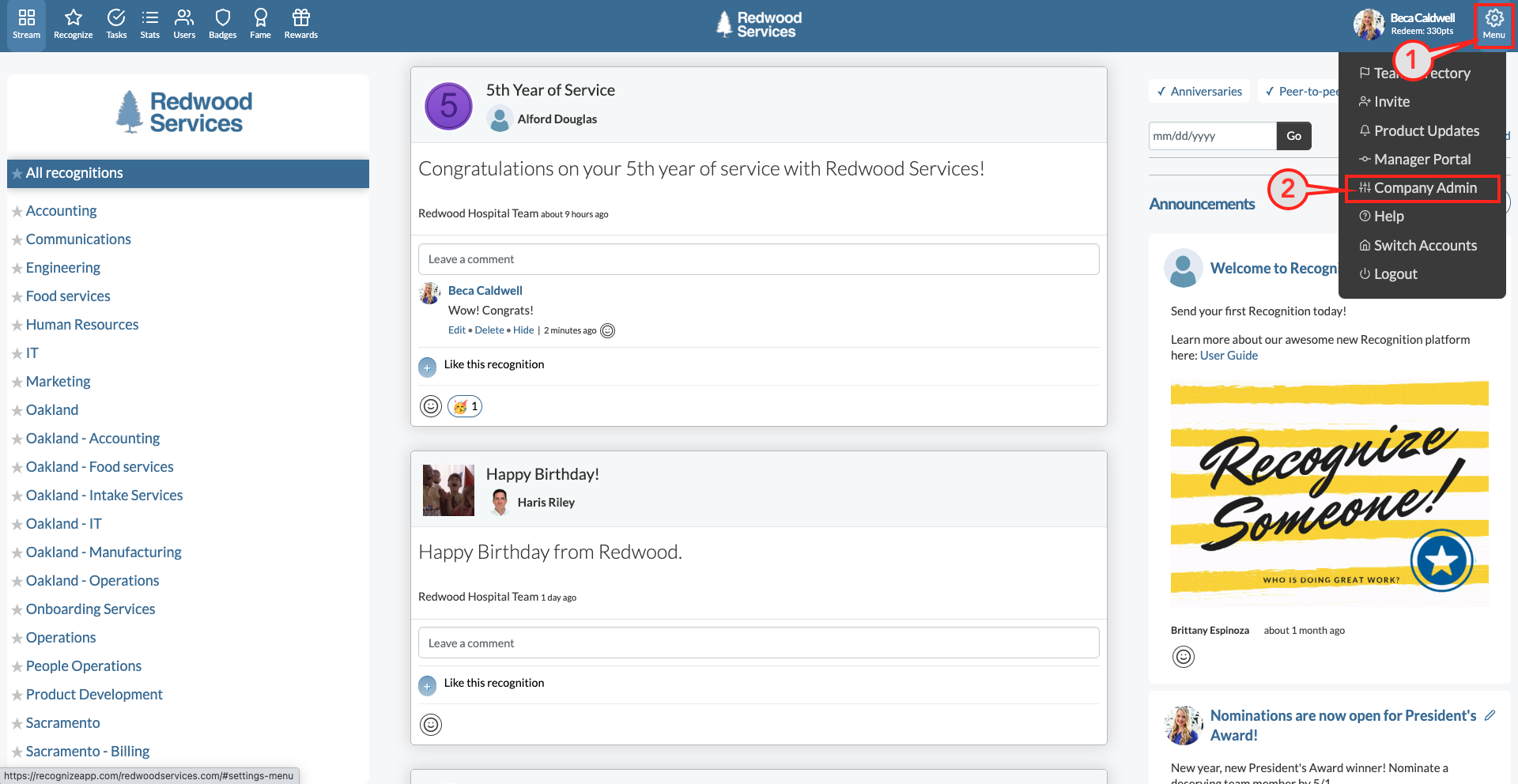The image size is (1518, 784).
Task: Open the Rewards gift icon
Action: point(300,24)
